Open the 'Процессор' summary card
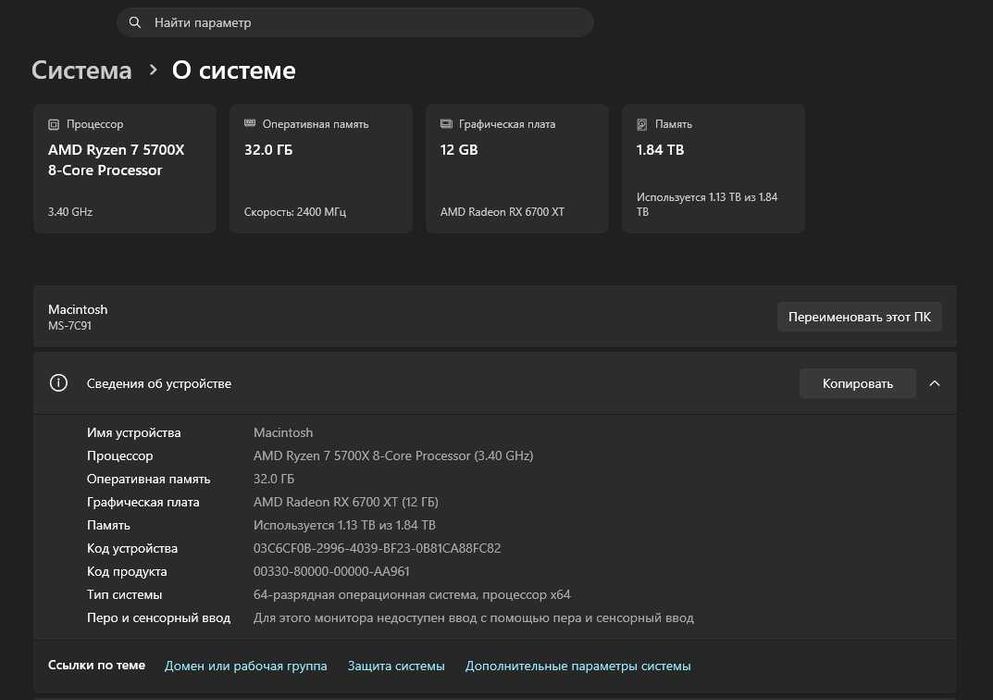The height and width of the screenshot is (700, 993). tap(125, 169)
